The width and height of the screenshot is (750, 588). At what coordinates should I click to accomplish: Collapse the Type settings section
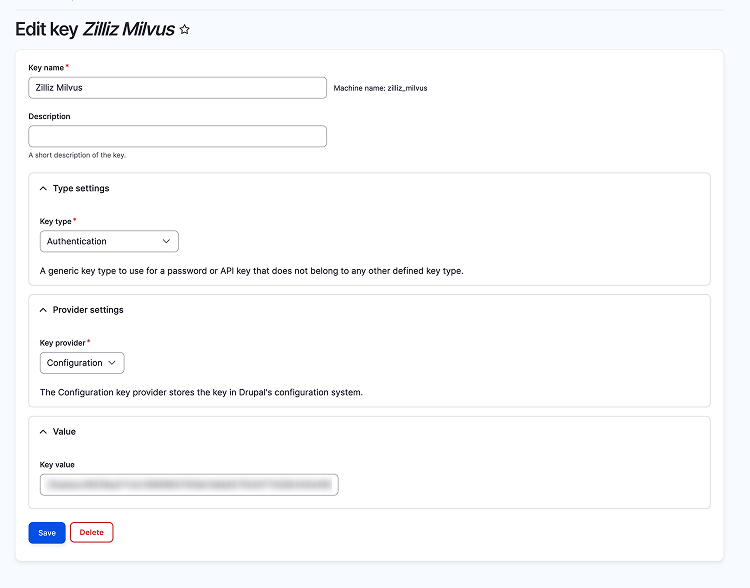75,189
